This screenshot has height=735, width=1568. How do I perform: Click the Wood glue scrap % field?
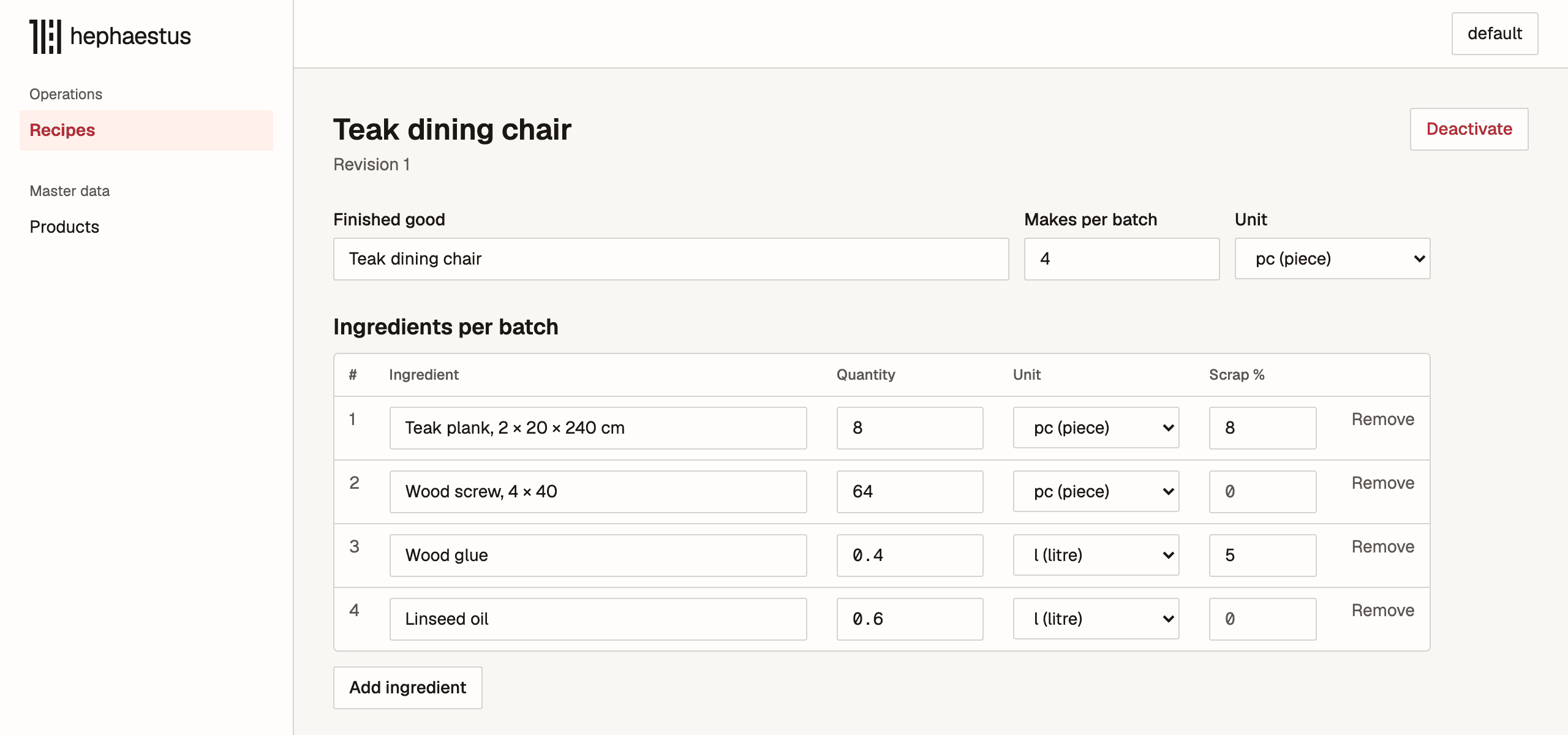pyautogui.click(x=1262, y=556)
